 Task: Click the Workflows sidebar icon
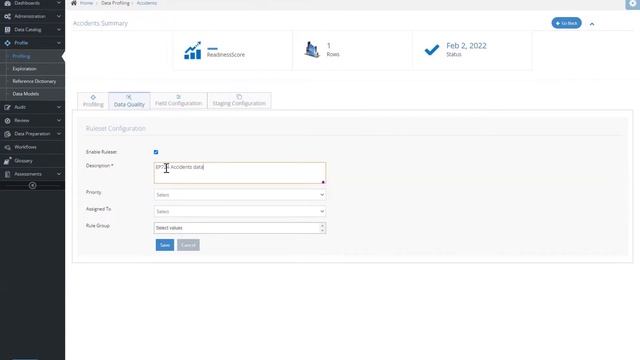[x=7, y=147]
